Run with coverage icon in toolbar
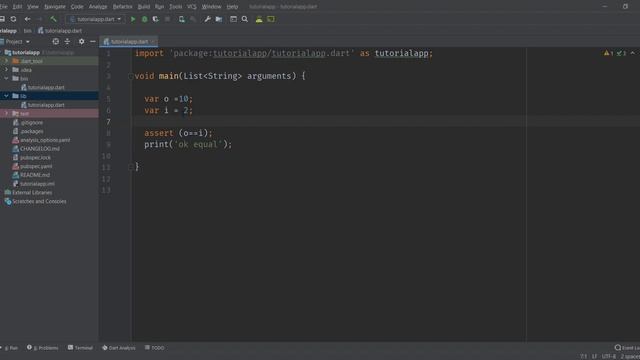The image size is (640, 360). click(x=156, y=19)
